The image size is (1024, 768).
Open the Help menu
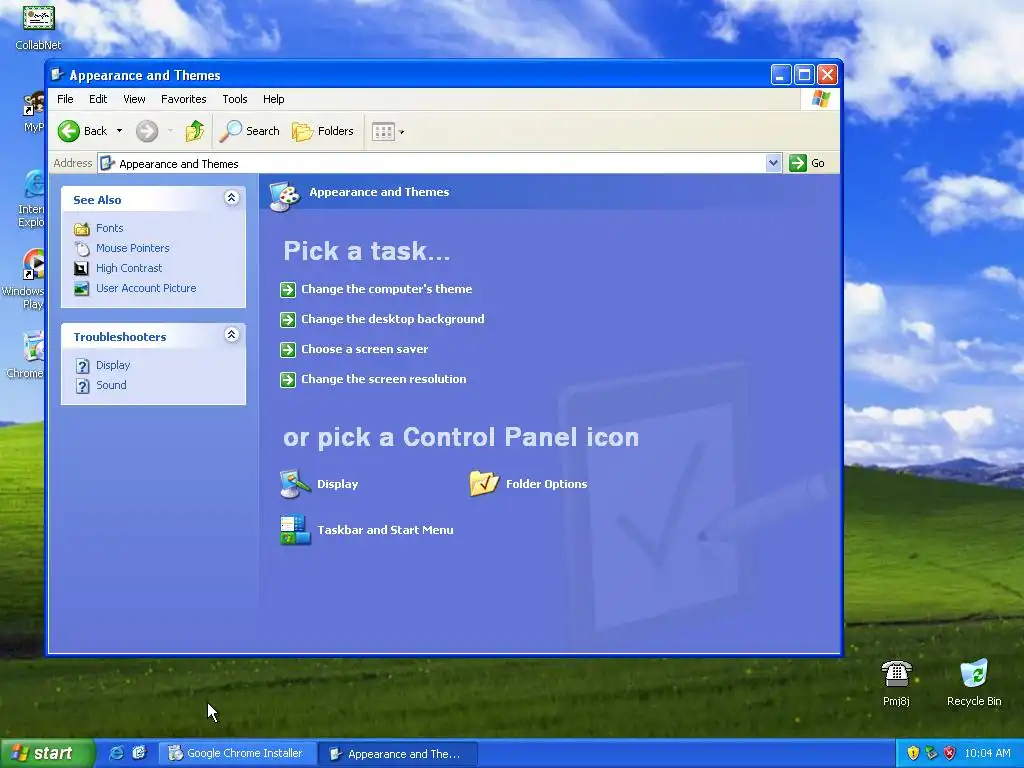coord(274,99)
